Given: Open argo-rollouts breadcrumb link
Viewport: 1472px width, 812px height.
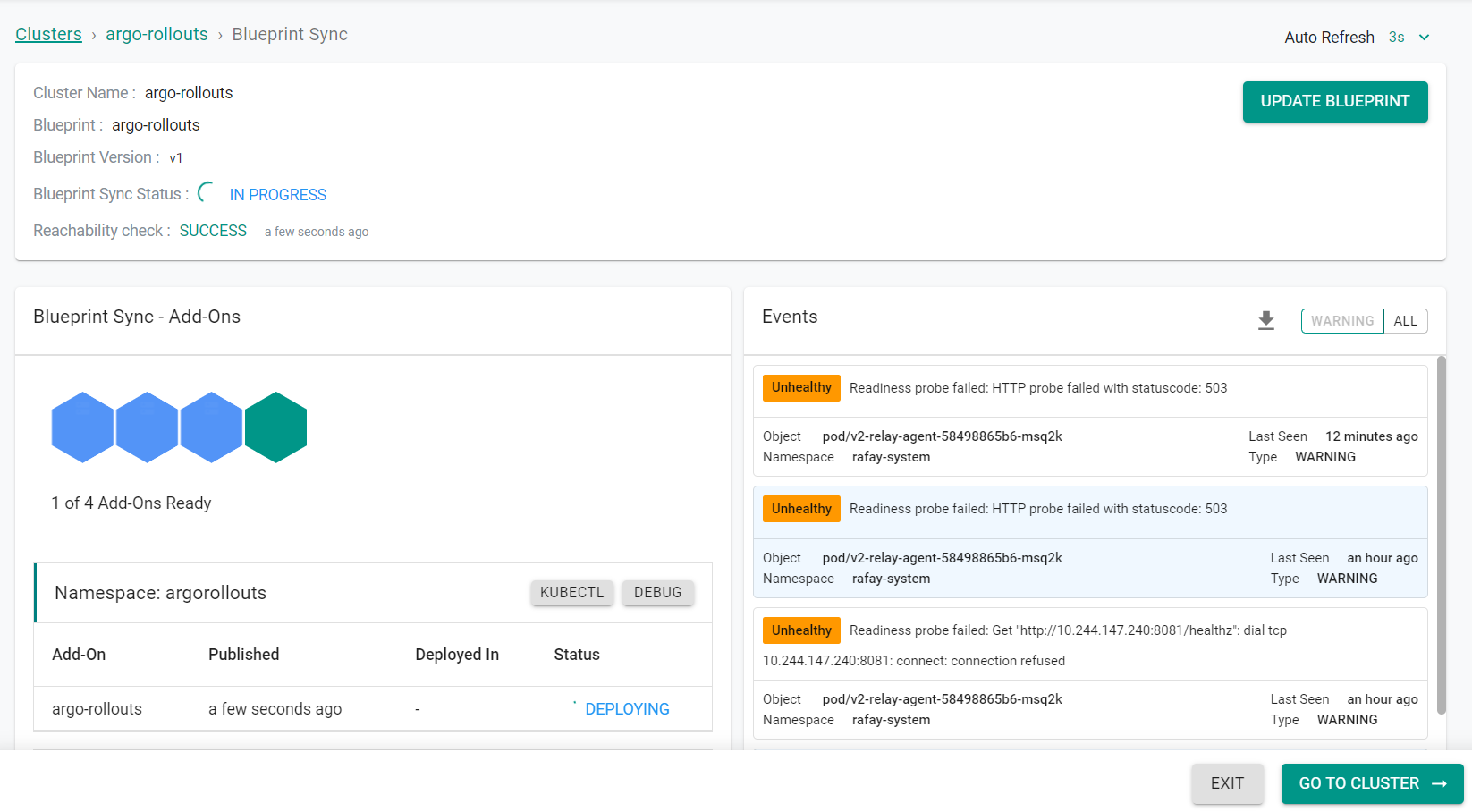Looking at the screenshot, I should (x=157, y=34).
